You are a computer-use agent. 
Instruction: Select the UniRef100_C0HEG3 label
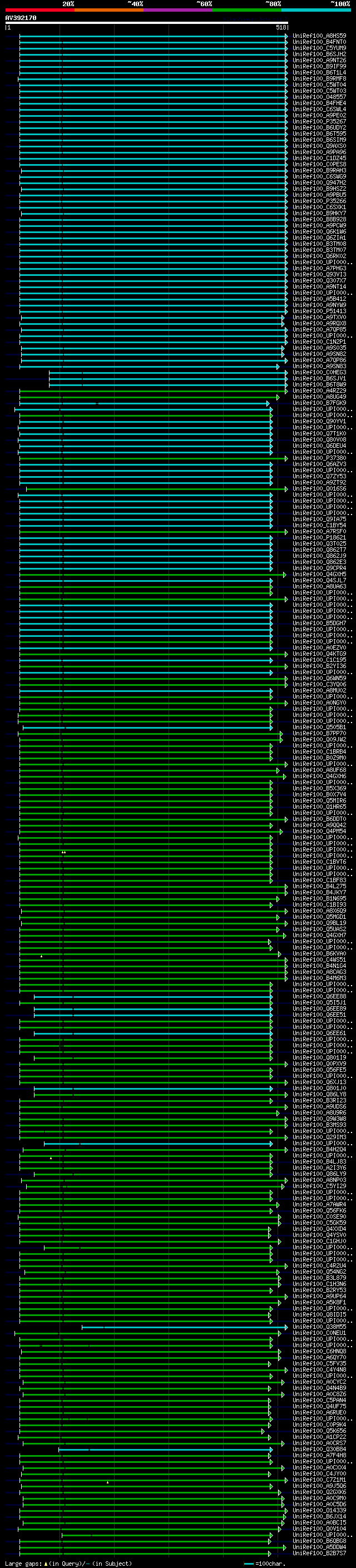(x=319, y=372)
